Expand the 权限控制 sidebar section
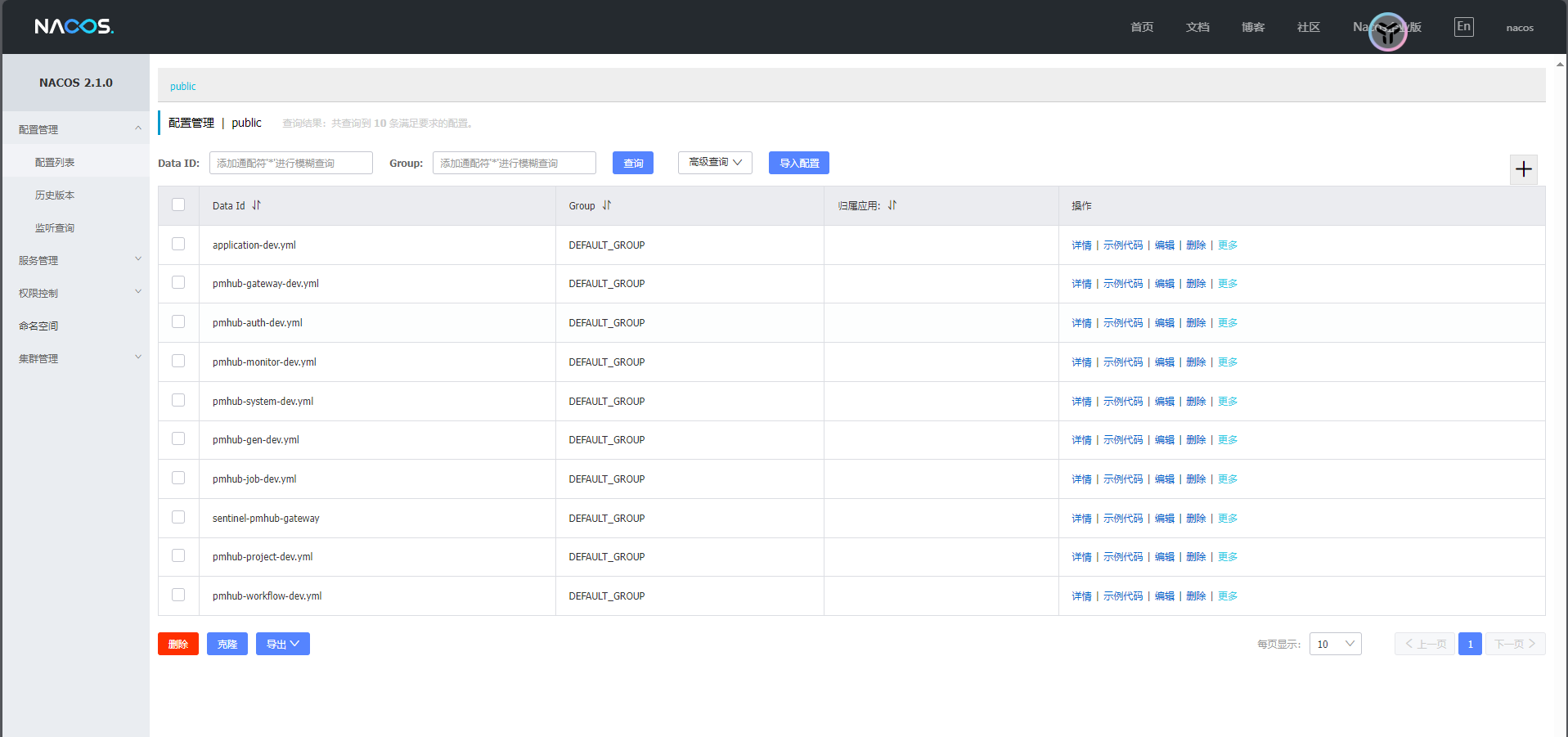This screenshot has height=737, width=1568. (x=76, y=293)
